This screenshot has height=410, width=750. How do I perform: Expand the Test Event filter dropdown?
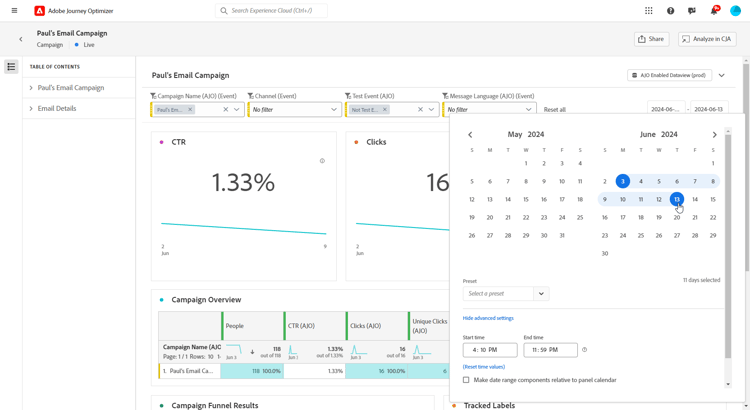431,110
